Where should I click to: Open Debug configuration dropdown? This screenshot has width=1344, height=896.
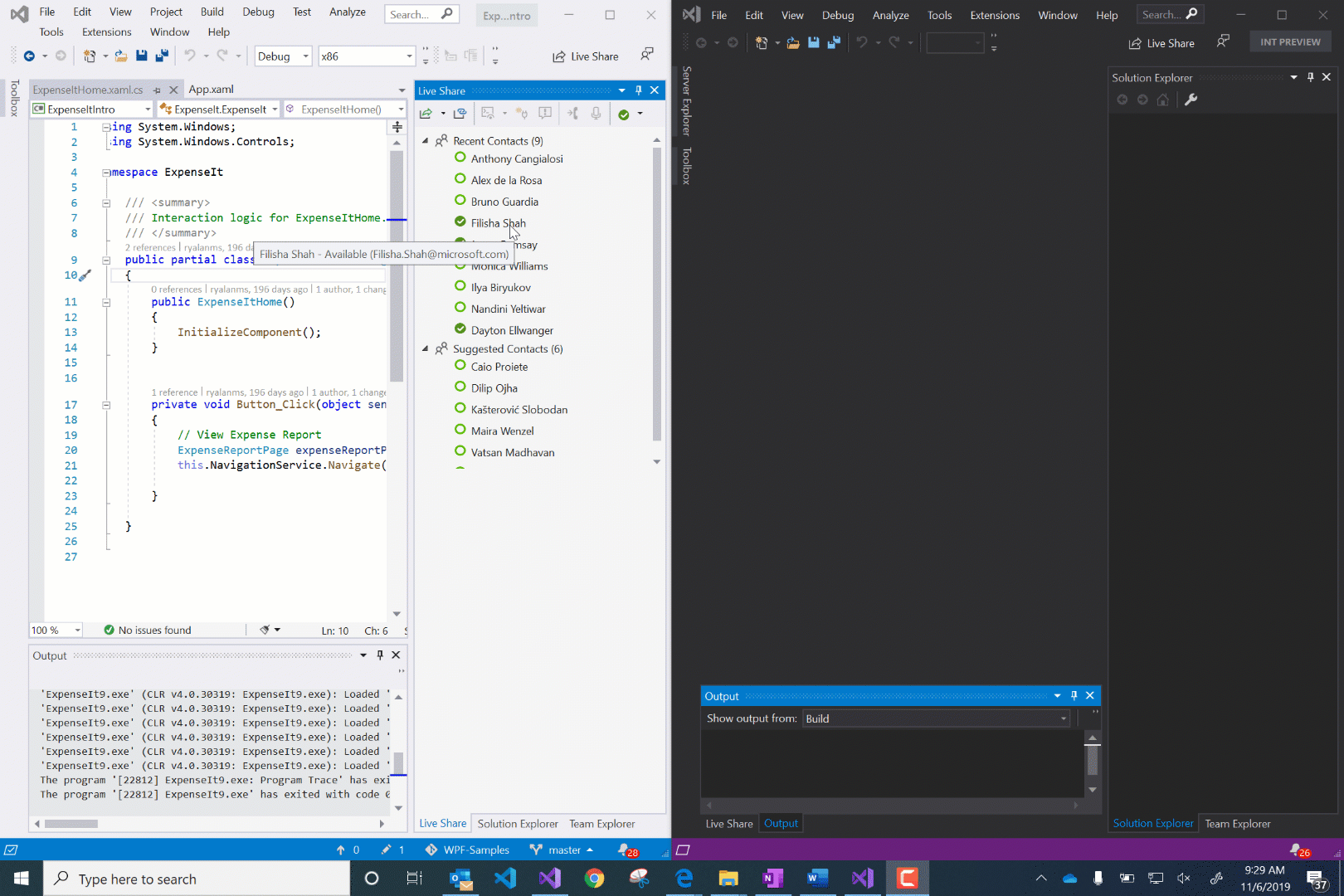click(283, 56)
